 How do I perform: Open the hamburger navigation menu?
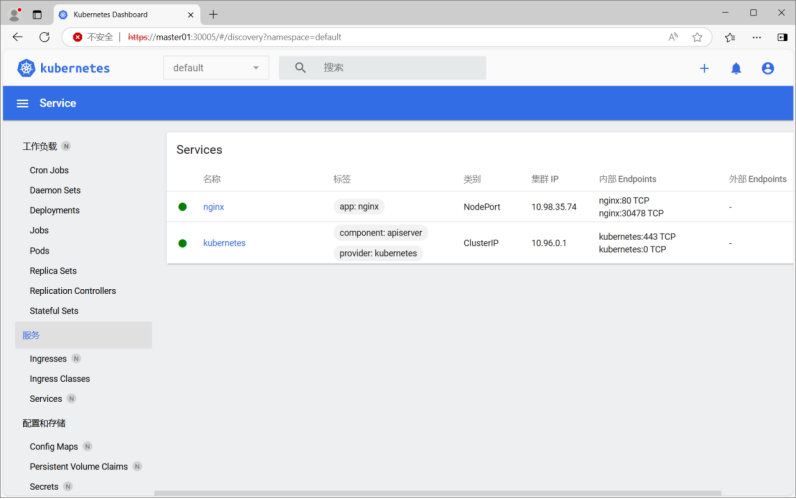coord(22,104)
